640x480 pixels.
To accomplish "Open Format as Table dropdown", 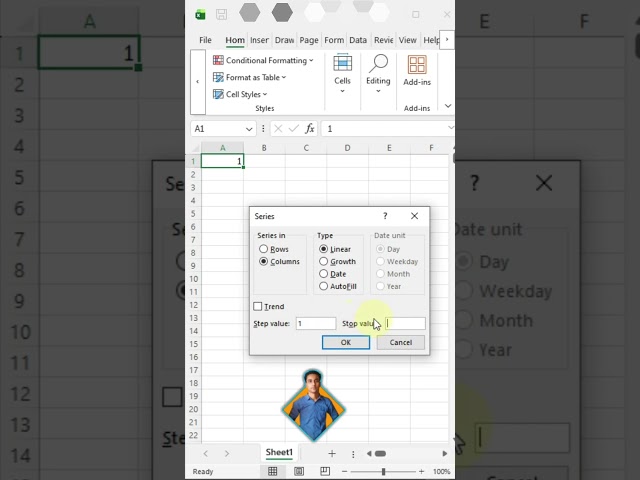I will point(249,78).
